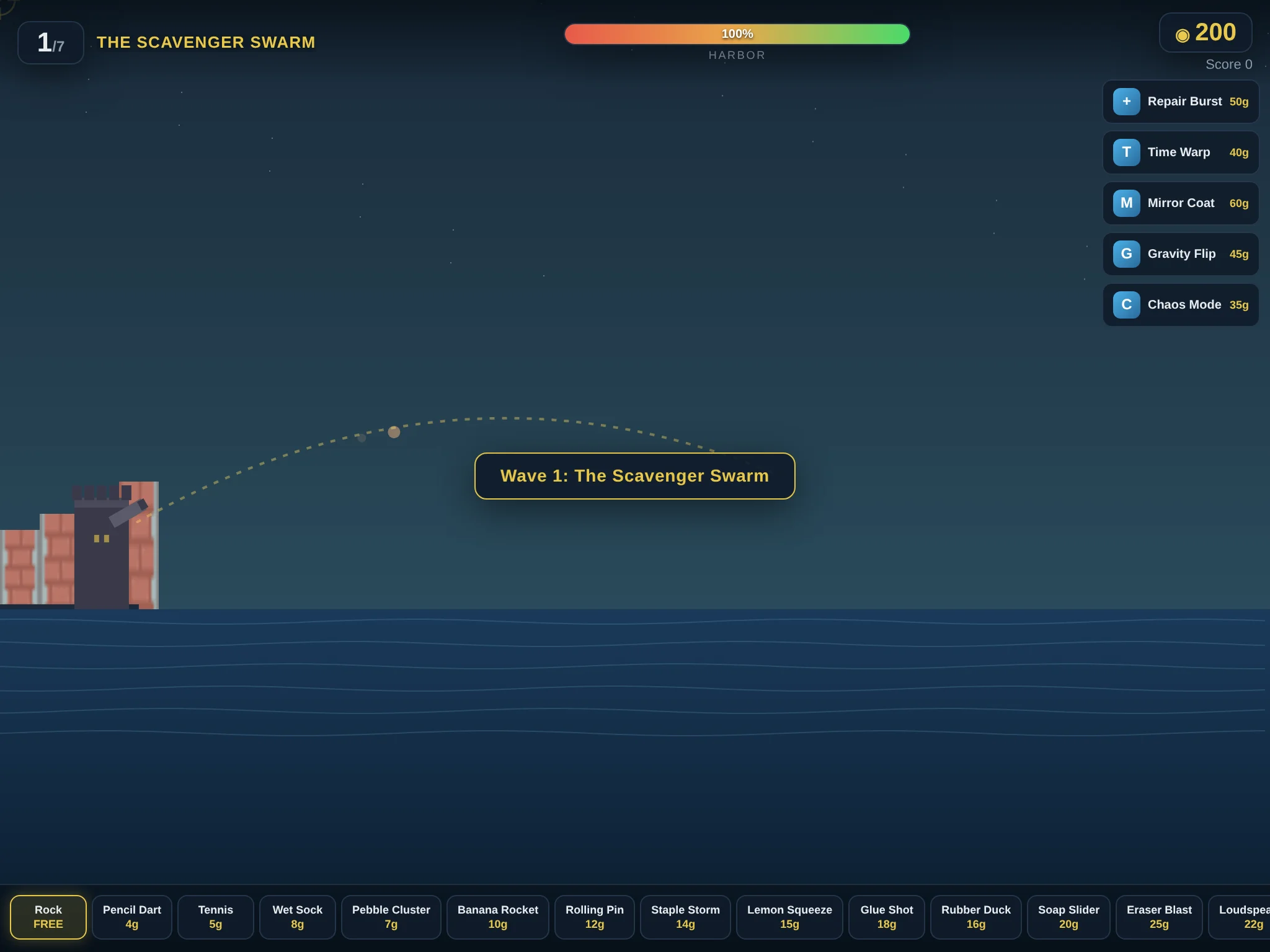
Task: Click the castle cannon
Action: point(128,513)
